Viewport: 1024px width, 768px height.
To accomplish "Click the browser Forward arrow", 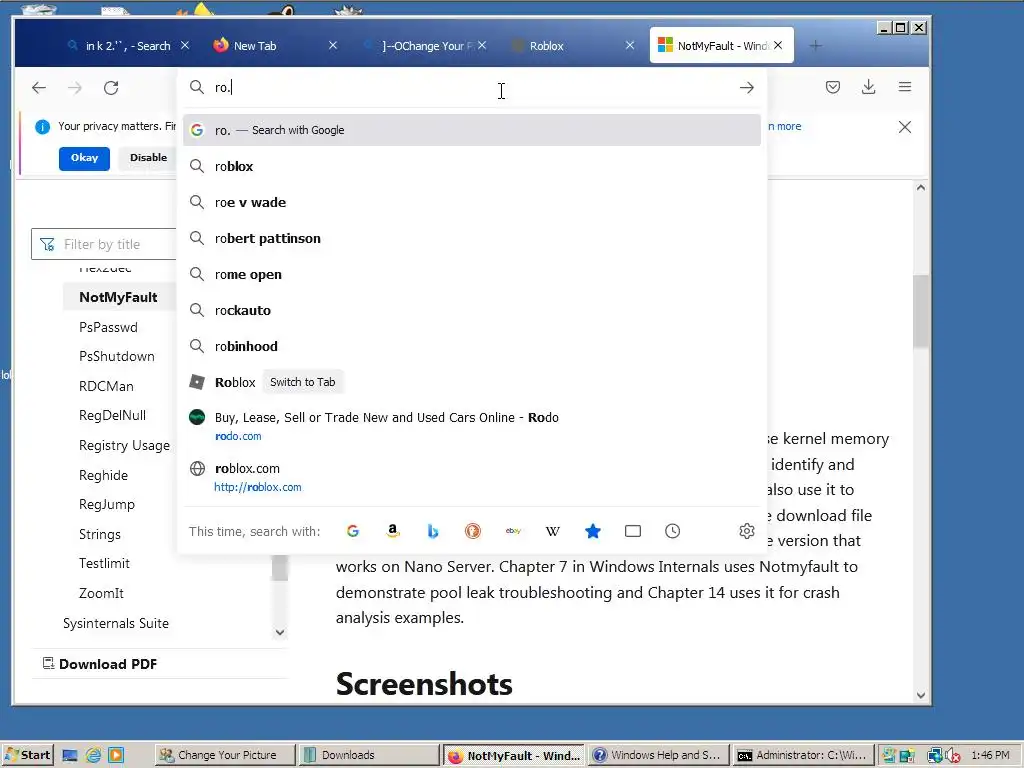I will (x=75, y=88).
